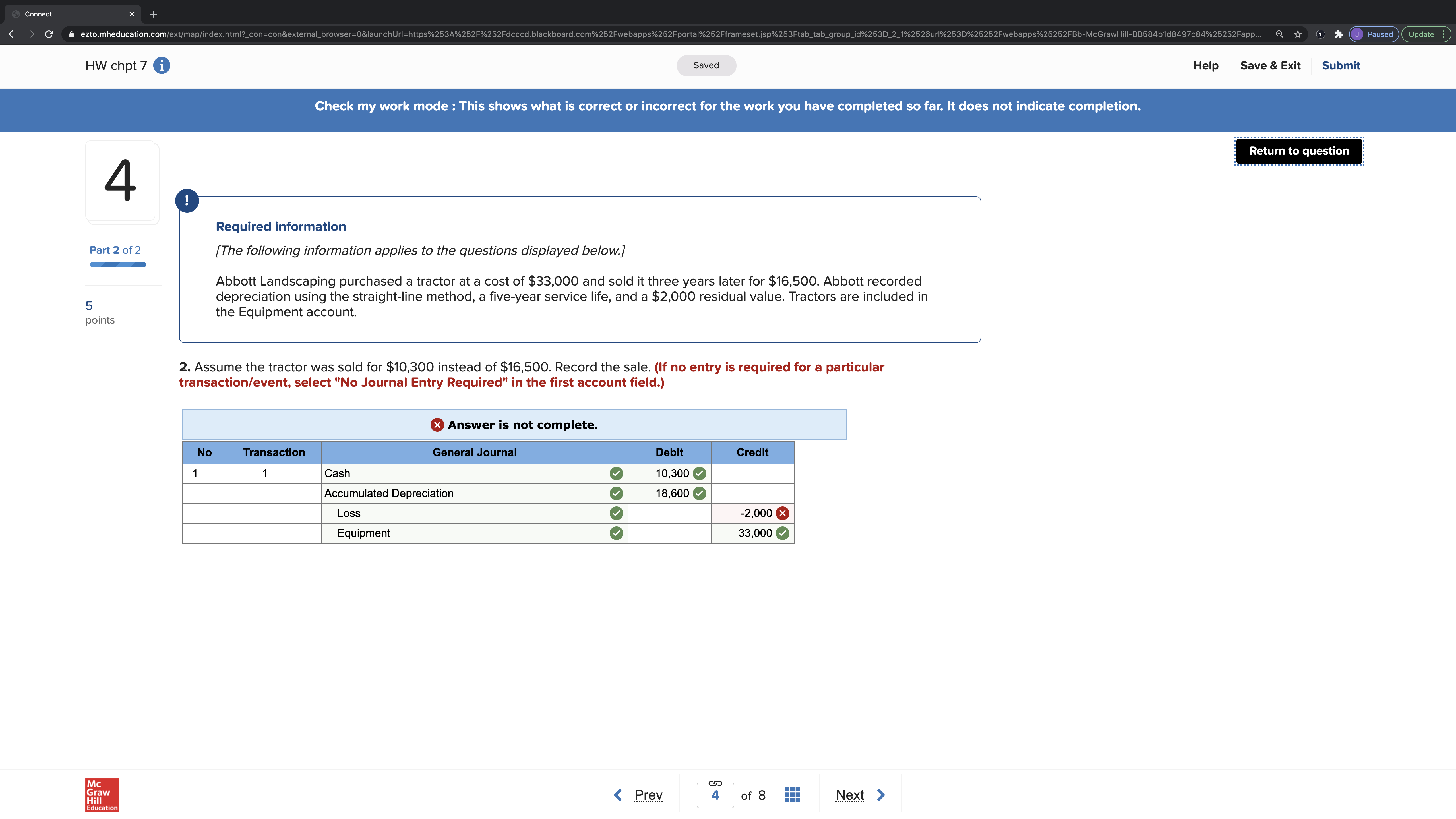1456x819 pixels.
Task: Click the red X beside -2,000 credit
Action: tap(782, 513)
